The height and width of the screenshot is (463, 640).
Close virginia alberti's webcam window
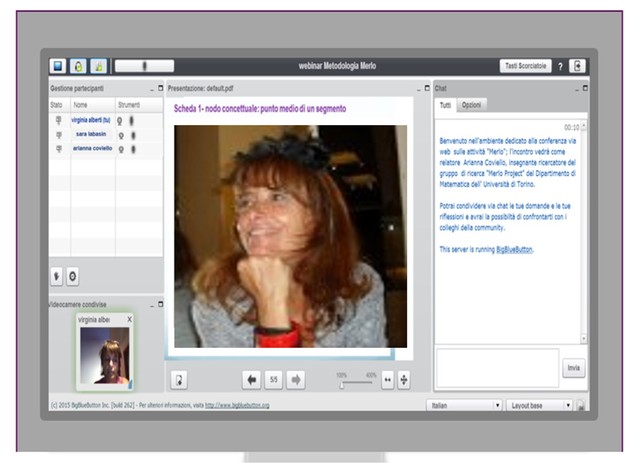click(129, 319)
